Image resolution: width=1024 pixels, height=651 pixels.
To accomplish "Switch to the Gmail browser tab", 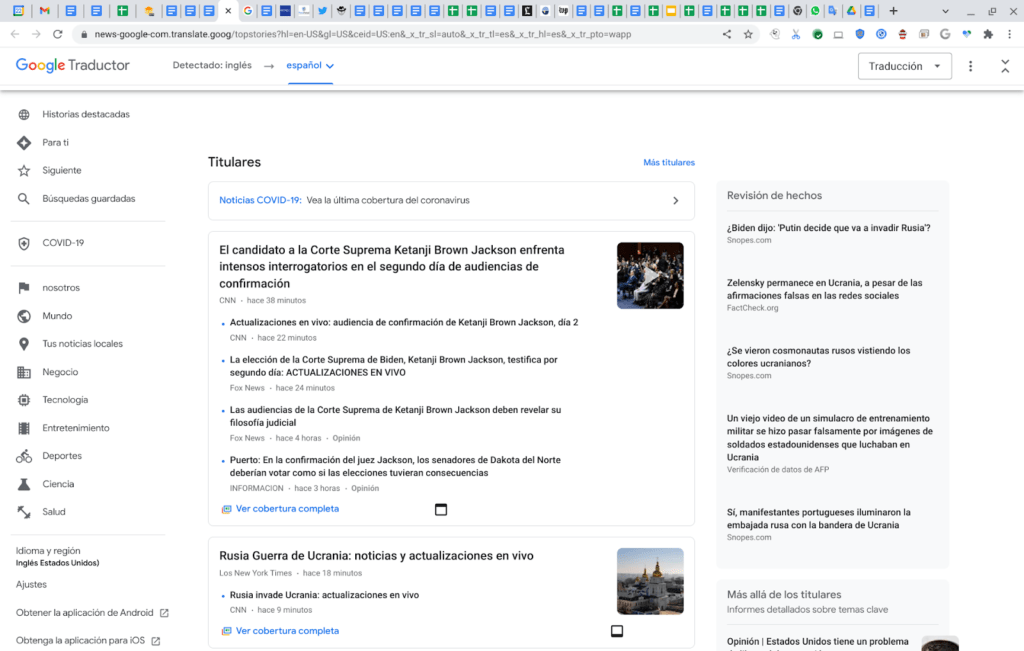I will [x=44, y=11].
